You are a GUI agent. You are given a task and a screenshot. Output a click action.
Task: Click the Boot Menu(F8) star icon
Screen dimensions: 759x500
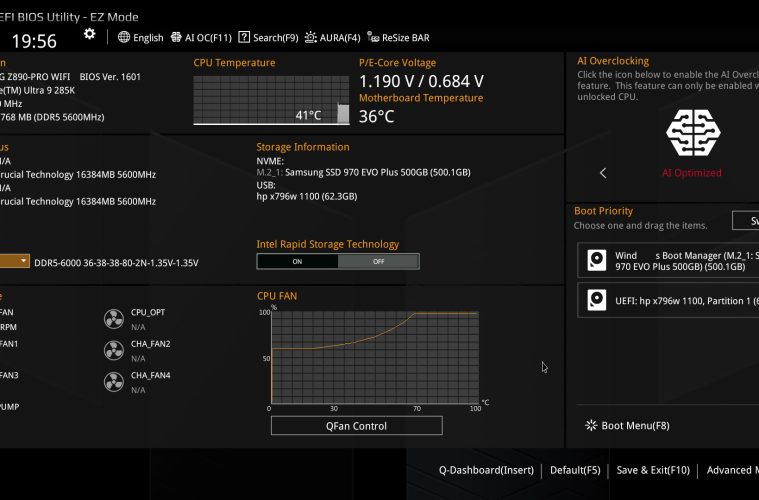point(591,425)
